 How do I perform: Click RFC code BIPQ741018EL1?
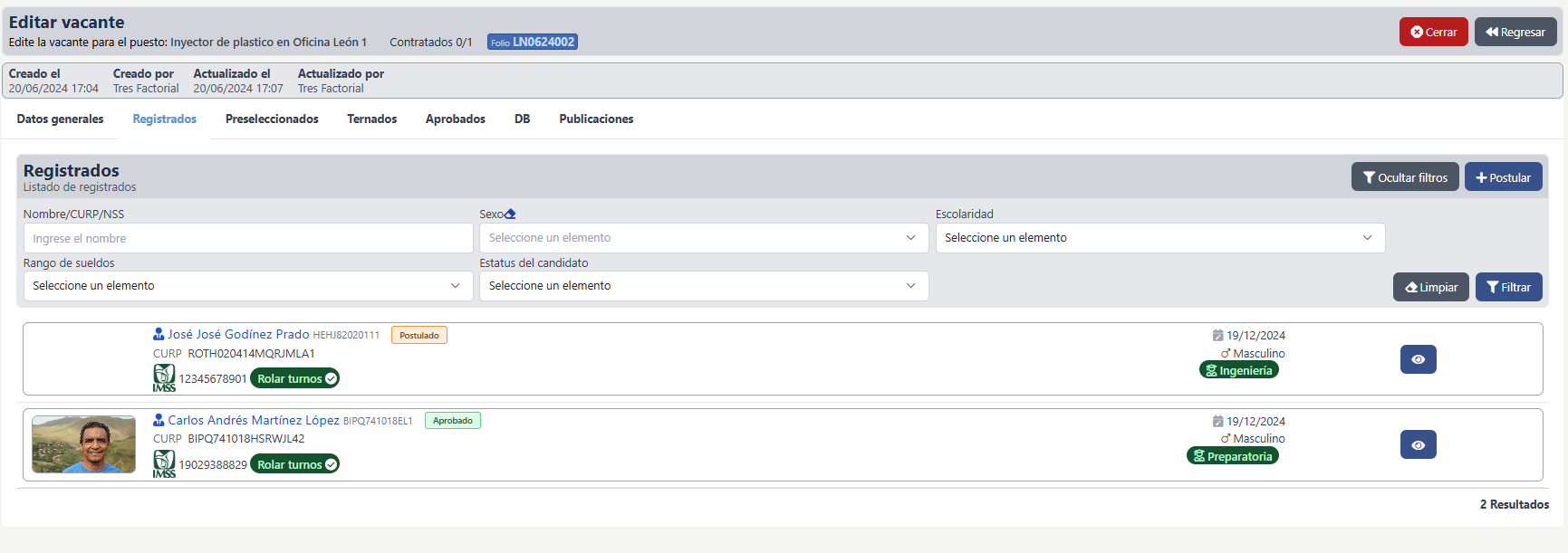(x=378, y=421)
